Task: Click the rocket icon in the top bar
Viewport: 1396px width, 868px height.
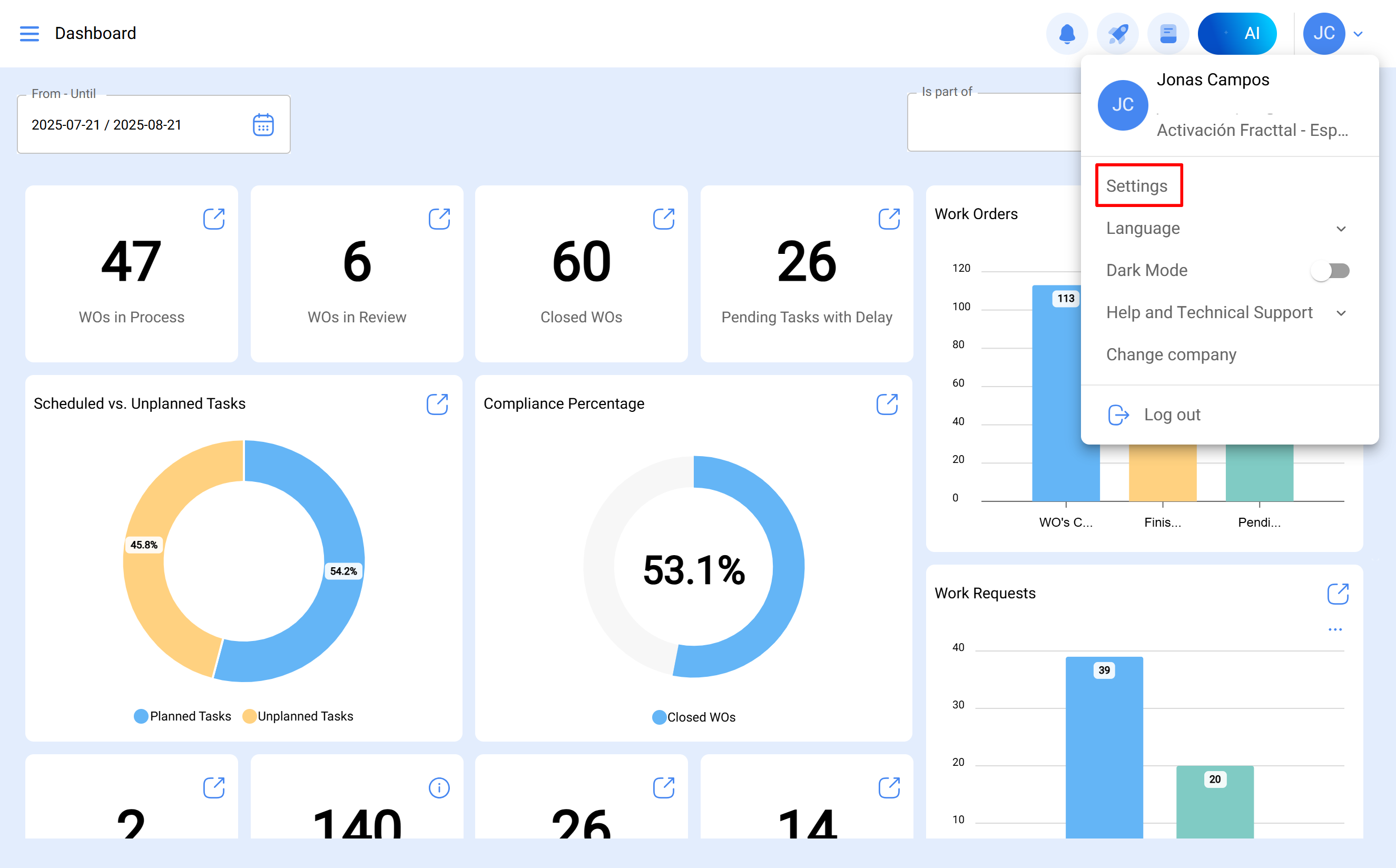Action: 1118,33
